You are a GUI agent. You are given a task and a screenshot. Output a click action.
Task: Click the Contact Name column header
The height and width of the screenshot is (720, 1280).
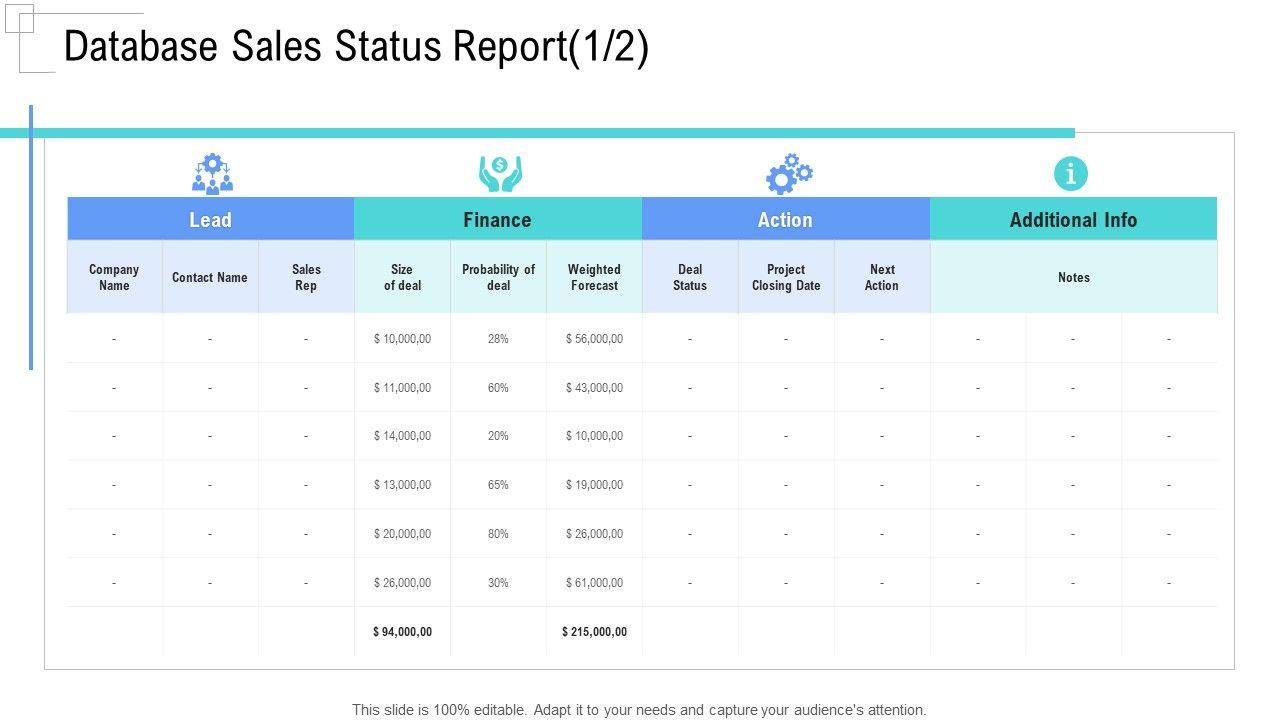210,277
